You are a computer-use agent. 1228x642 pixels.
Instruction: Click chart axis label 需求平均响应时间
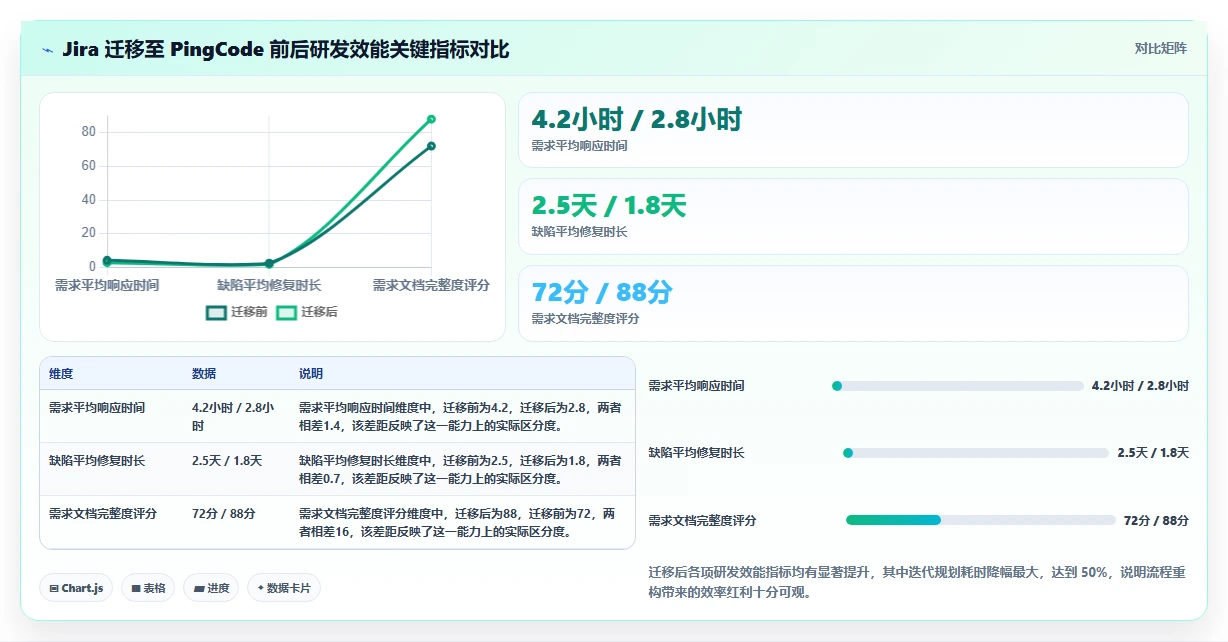pos(107,286)
